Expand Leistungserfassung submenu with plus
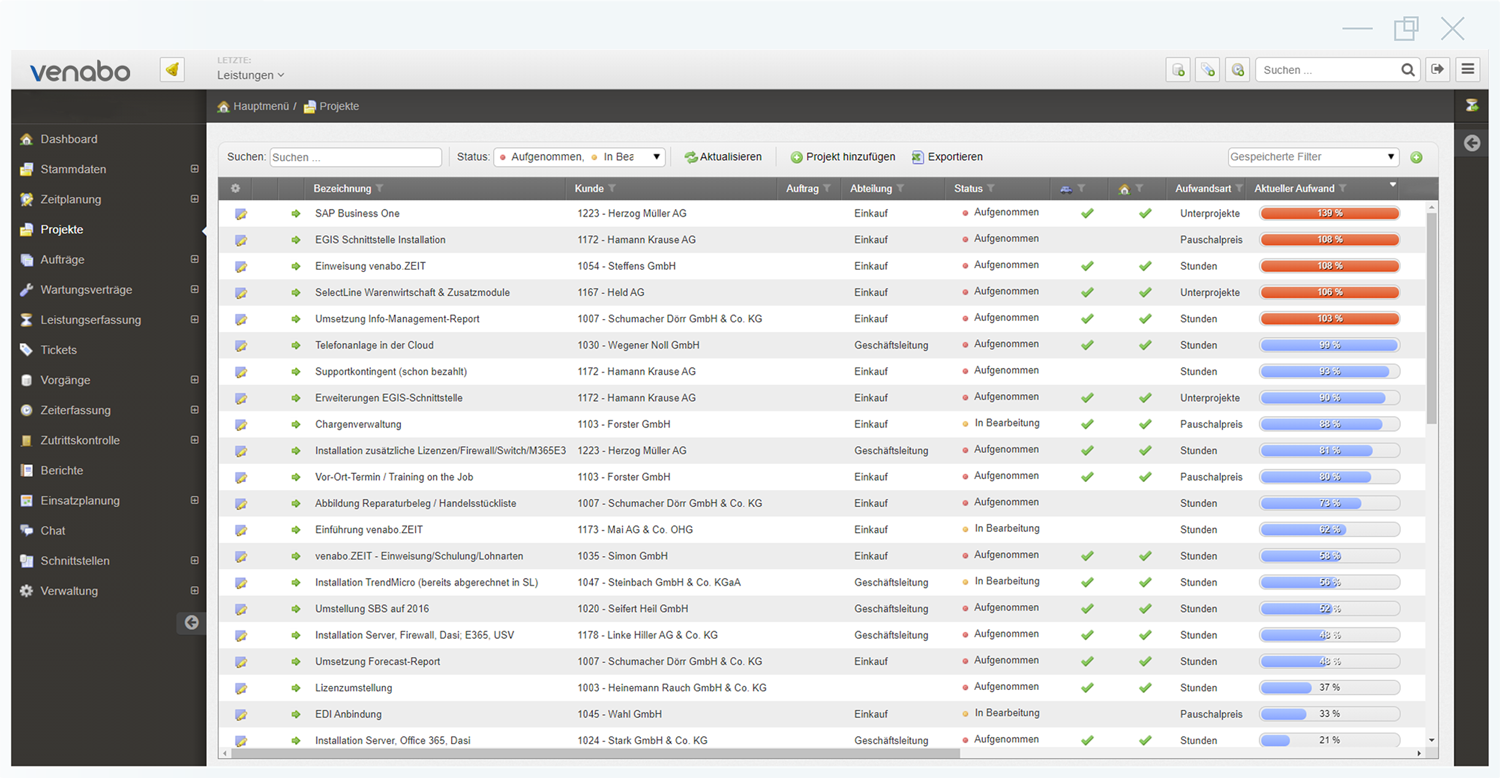The width and height of the screenshot is (1500, 778). [195, 320]
